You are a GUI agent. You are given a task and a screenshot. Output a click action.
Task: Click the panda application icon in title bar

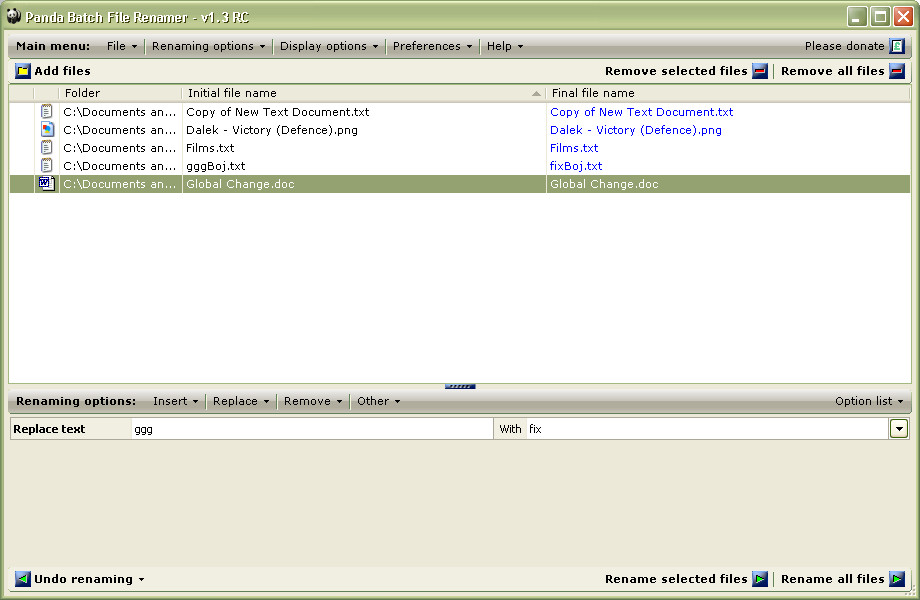(x=13, y=16)
